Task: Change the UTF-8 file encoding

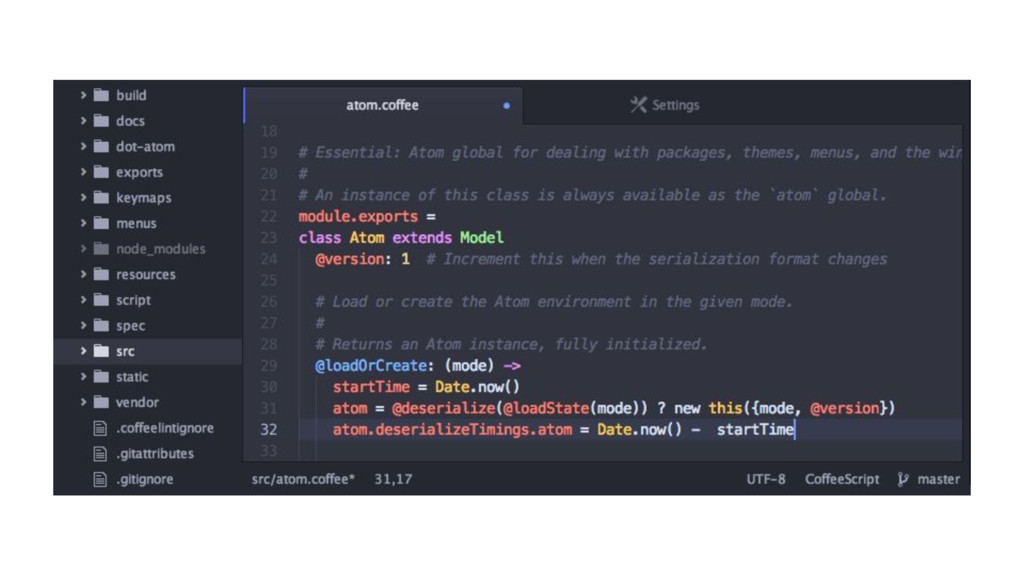Action: click(x=766, y=479)
